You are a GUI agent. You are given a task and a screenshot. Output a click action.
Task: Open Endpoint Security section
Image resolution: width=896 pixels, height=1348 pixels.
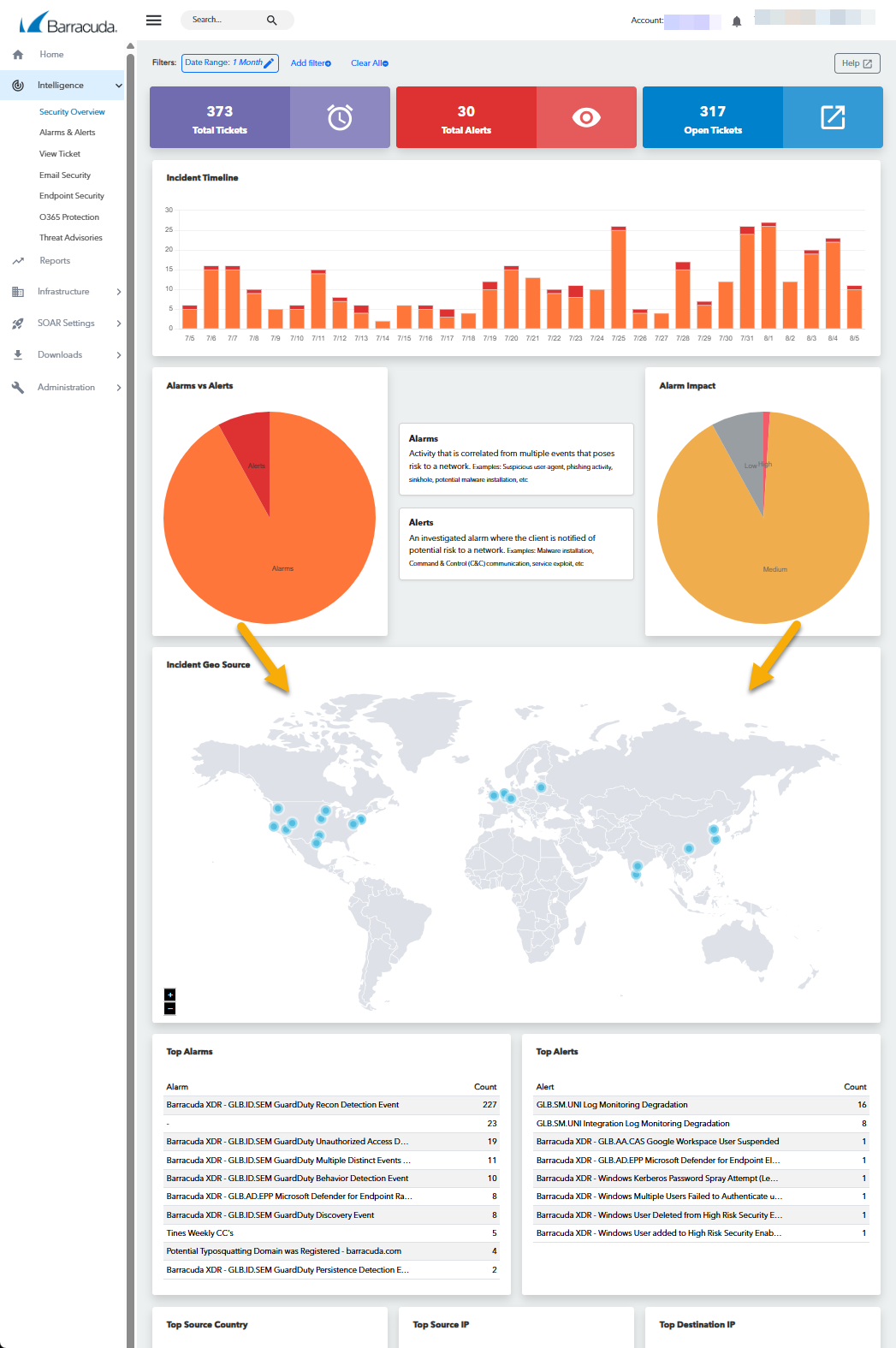coord(72,196)
